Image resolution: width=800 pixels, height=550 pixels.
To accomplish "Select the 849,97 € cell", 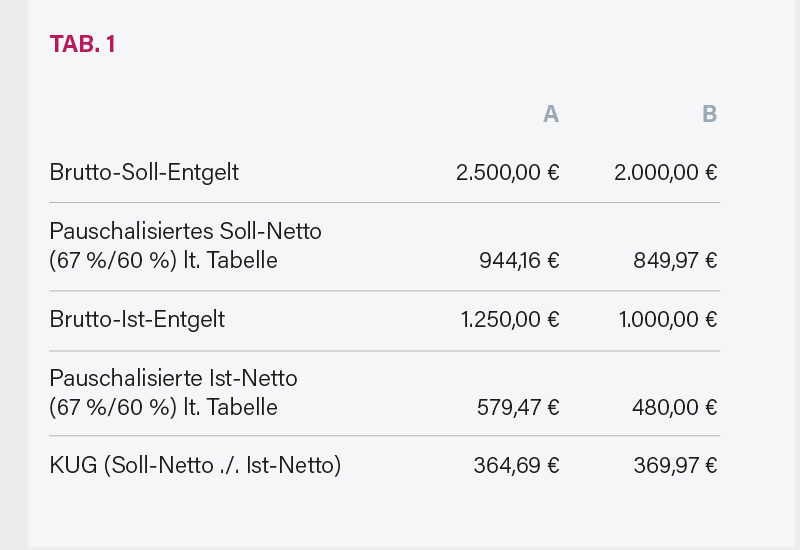I will 675,261.
